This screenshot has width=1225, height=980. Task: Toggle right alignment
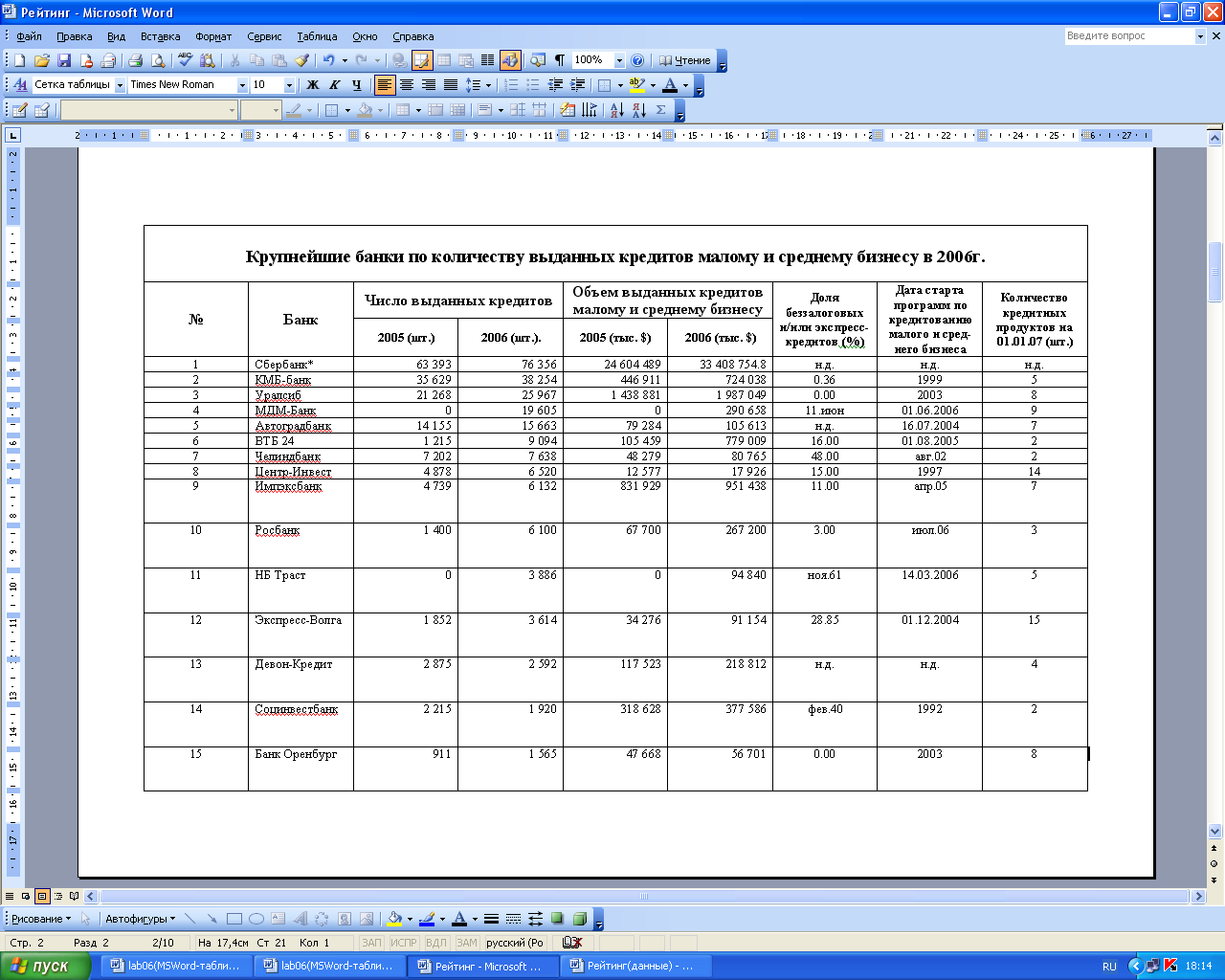tap(429, 85)
